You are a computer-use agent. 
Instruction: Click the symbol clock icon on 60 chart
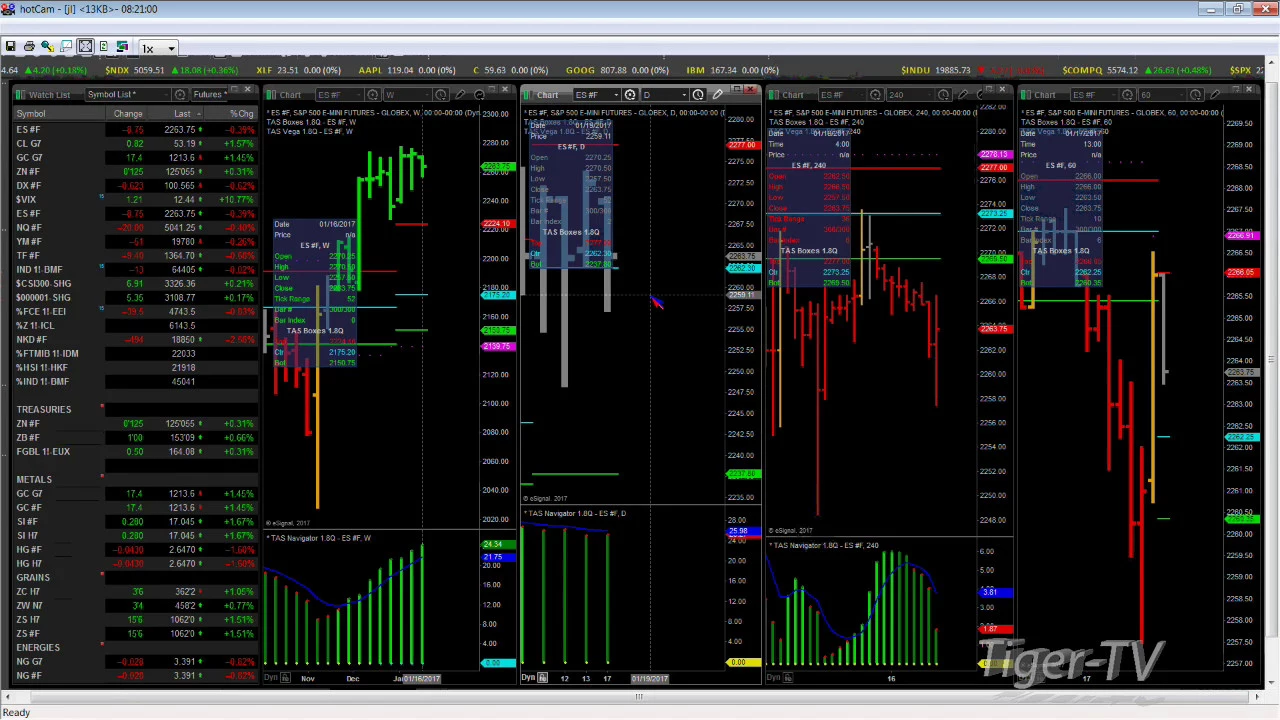point(1128,95)
